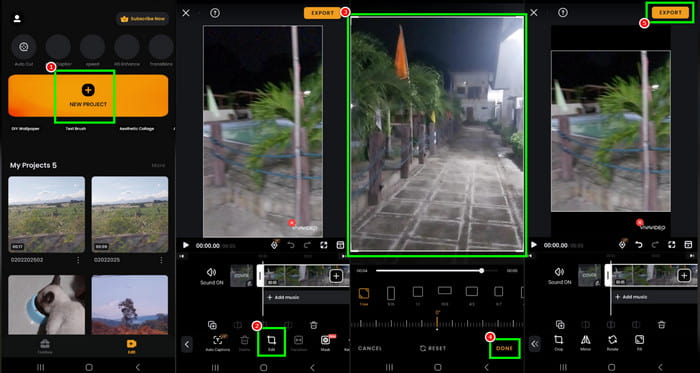Toggle Sound ON in the Edit toolbar editor
The width and height of the screenshot is (700, 373).
coord(212,275)
